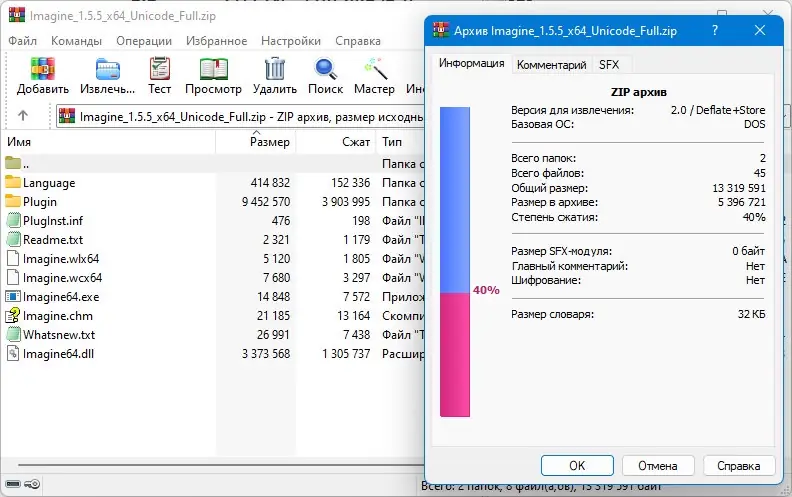Click the PlugInst.inf file icon
This screenshot has width=792, height=497.
click(x=14, y=220)
